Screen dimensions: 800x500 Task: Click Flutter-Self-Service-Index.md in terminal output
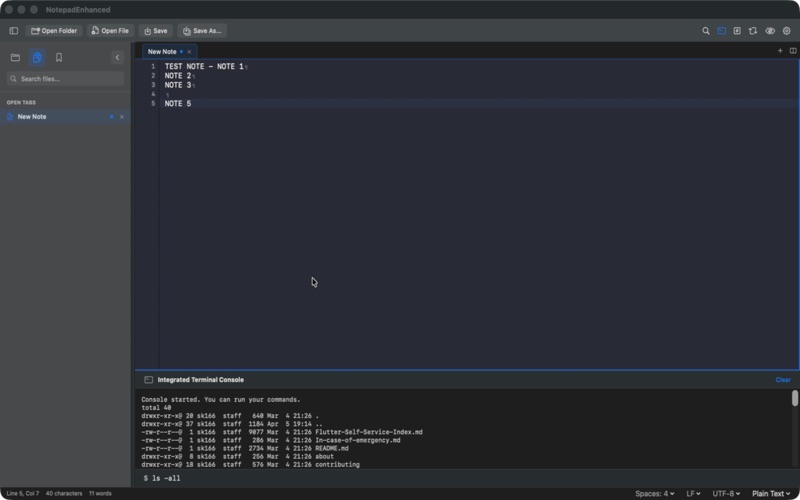pos(369,432)
